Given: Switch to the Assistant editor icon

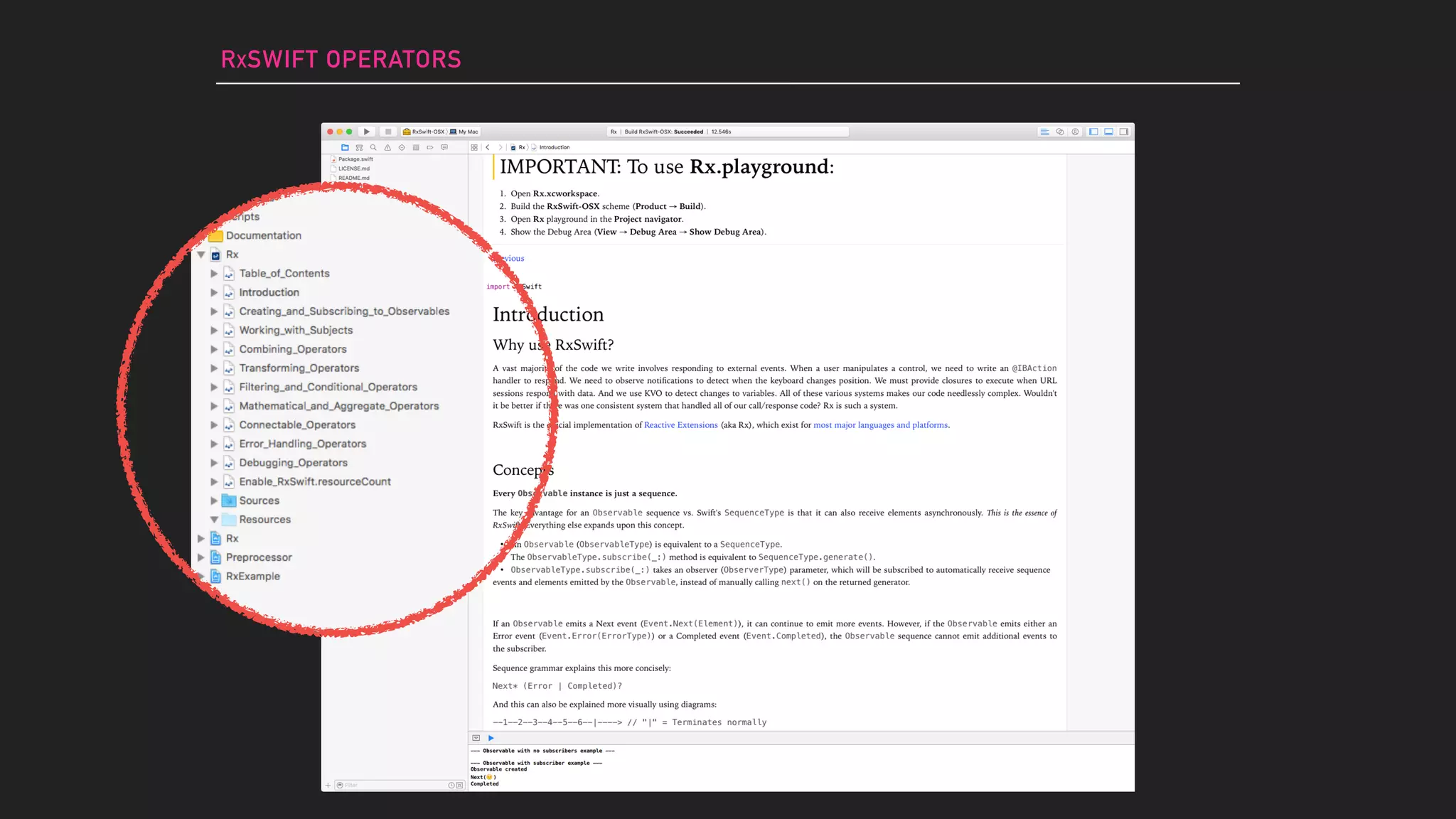Looking at the screenshot, I should (1059, 132).
